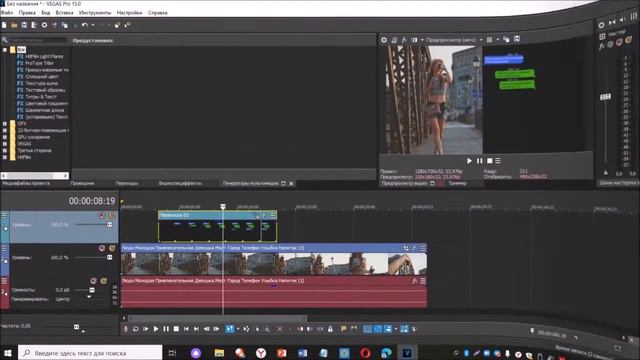Insert a marker with the flag icon
640x360 pixels.
pos(344,329)
